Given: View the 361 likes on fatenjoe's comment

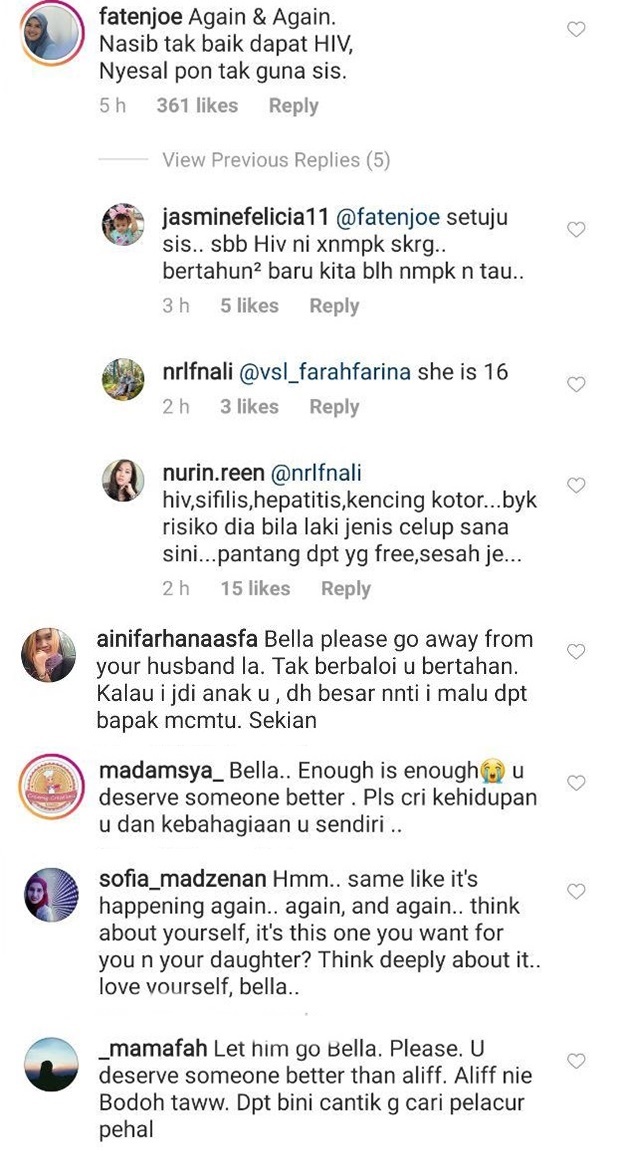Looking at the screenshot, I should tap(197, 106).
